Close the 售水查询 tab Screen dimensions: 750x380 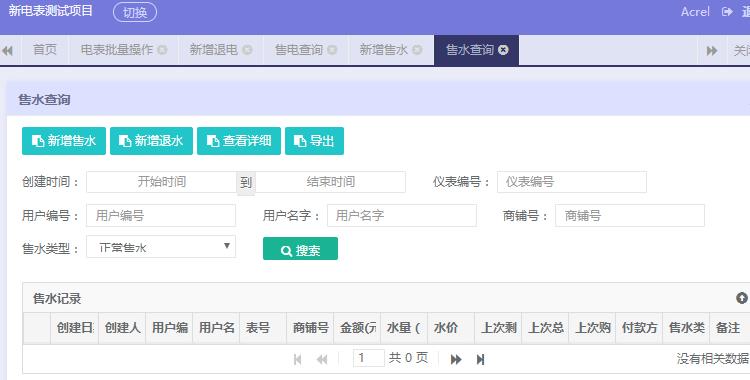pyautogui.click(x=503, y=50)
